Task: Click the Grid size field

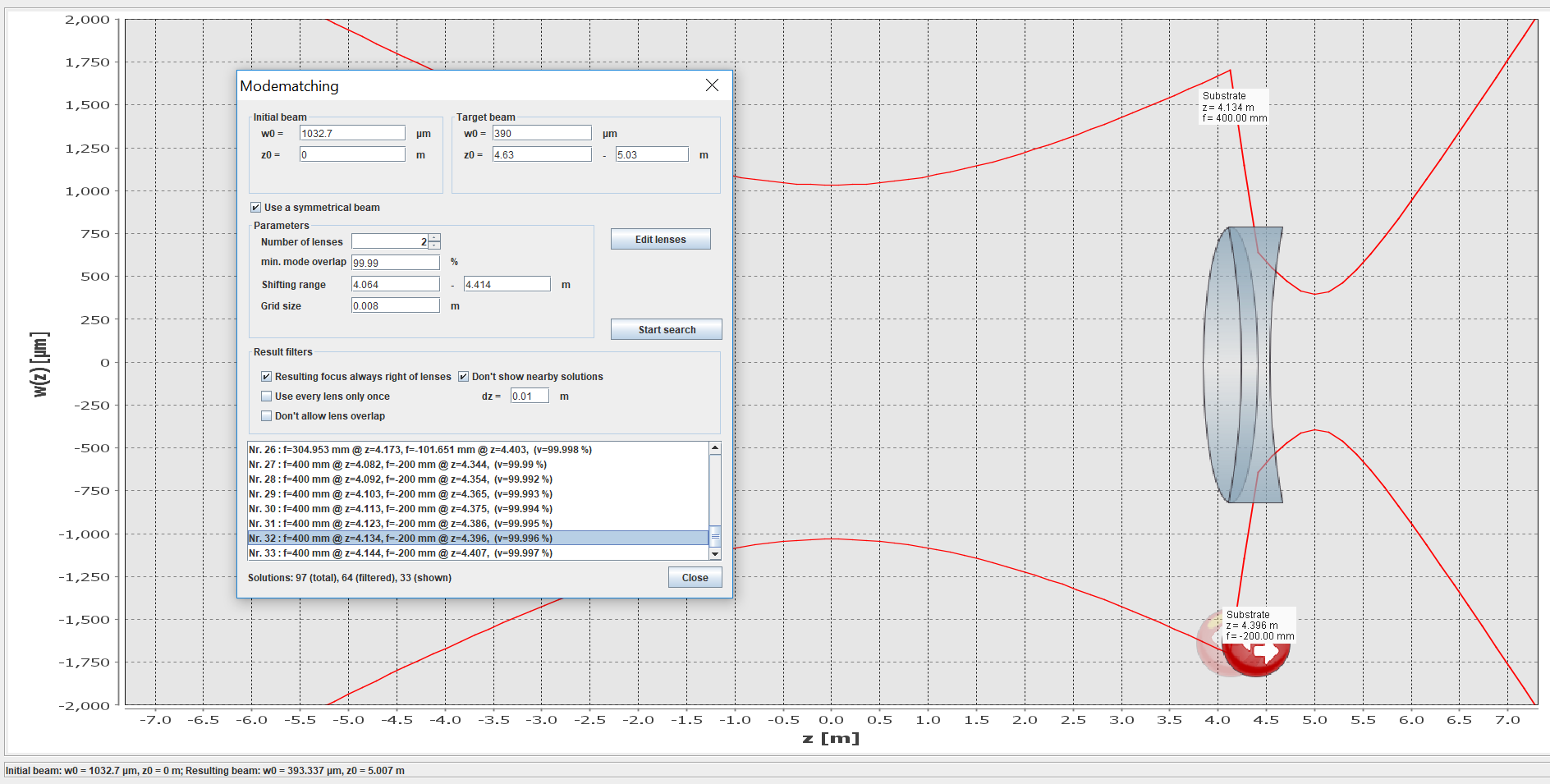Action: 396,305
